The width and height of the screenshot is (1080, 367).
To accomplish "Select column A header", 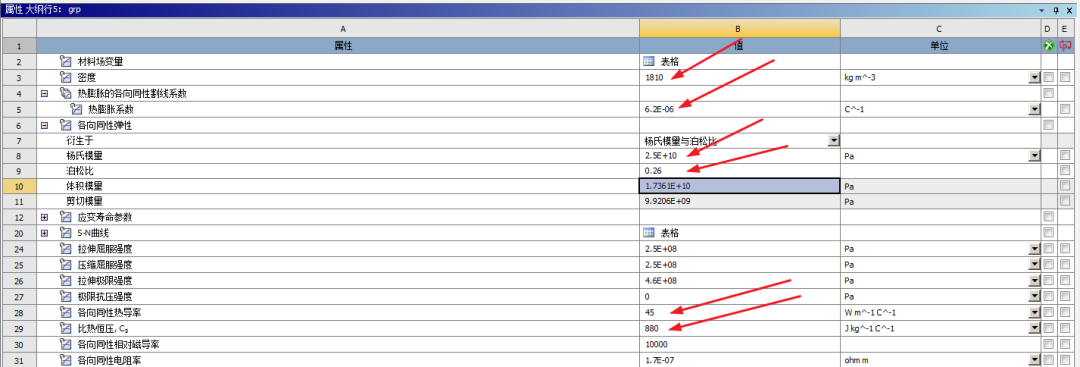I will (x=338, y=29).
